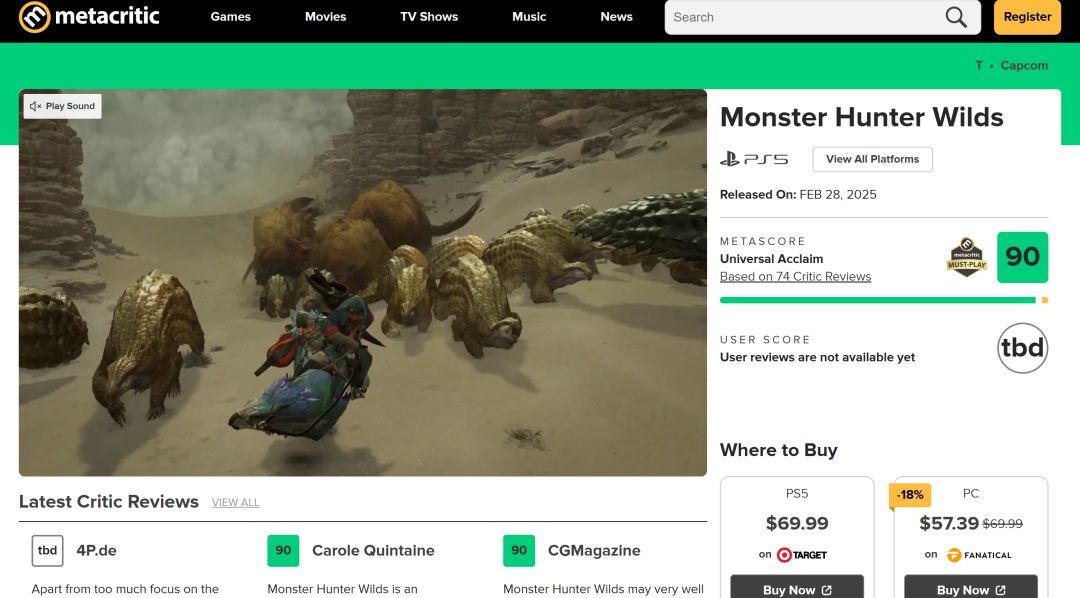Open Based on 74 Critic Reviews link
The image size is (1080, 598).
click(795, 277)
